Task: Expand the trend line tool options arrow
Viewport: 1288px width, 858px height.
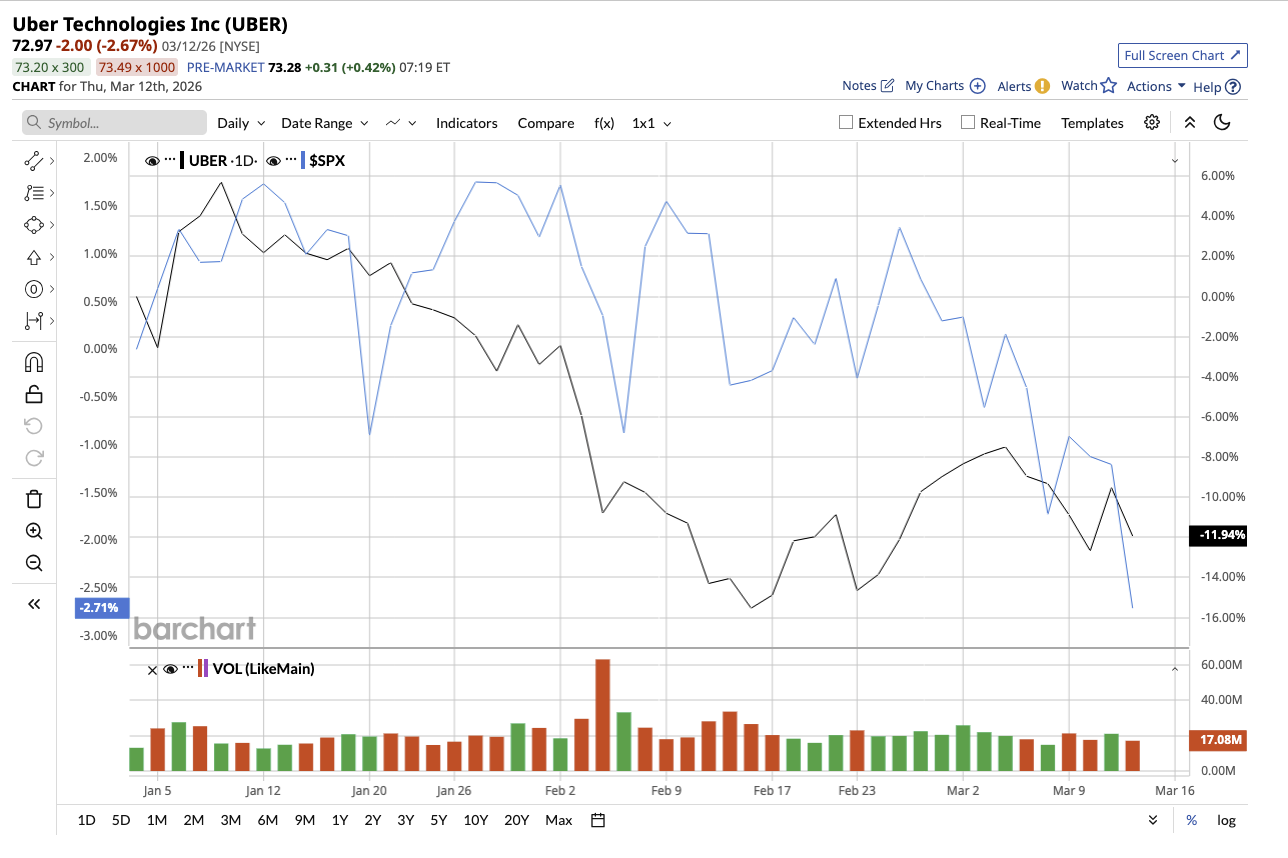Action: coord(52,160)
